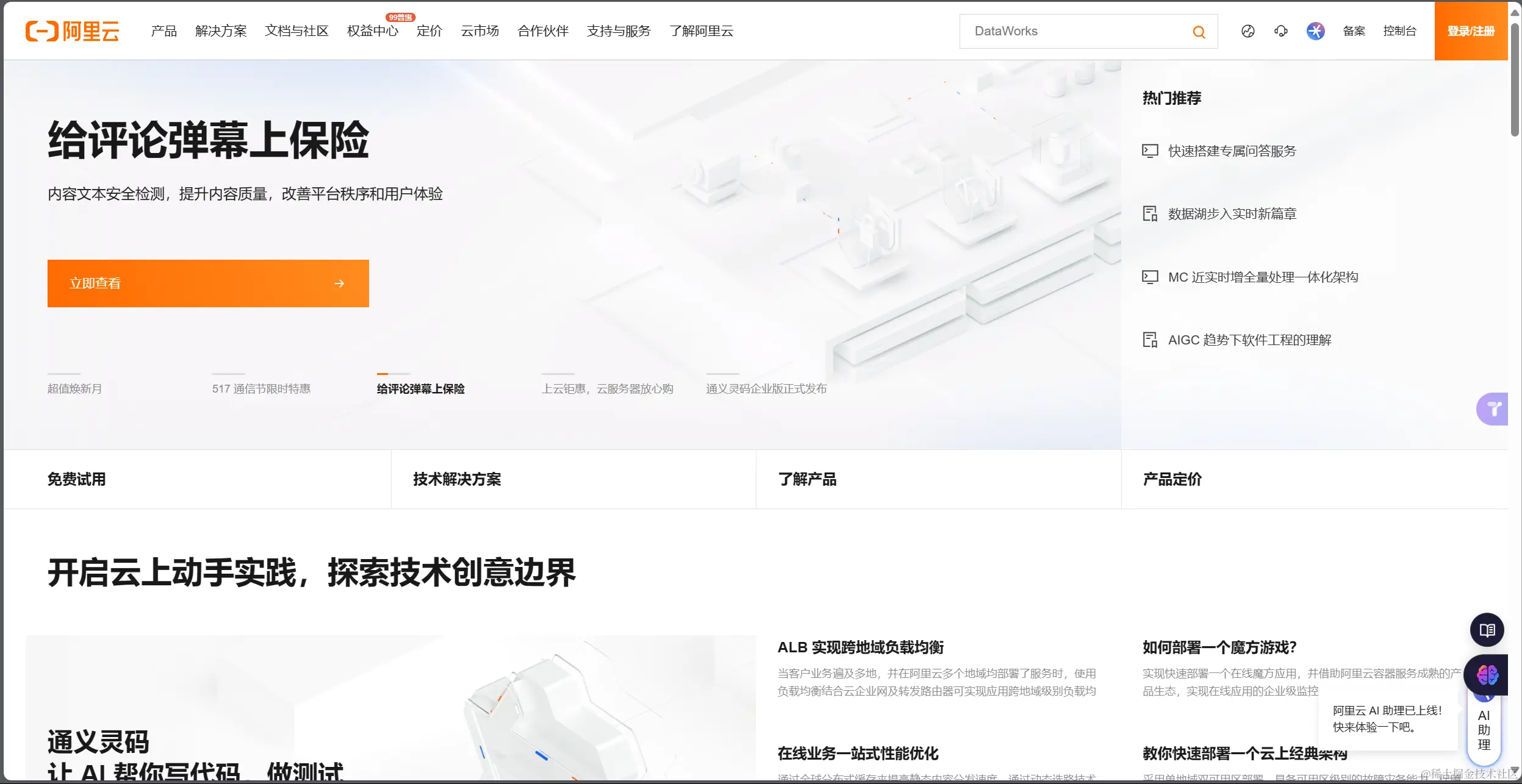This screenshot has width=1522, height=784.
Task: Expand the 文档与社区 menu
Action: (x=296, y=31)
